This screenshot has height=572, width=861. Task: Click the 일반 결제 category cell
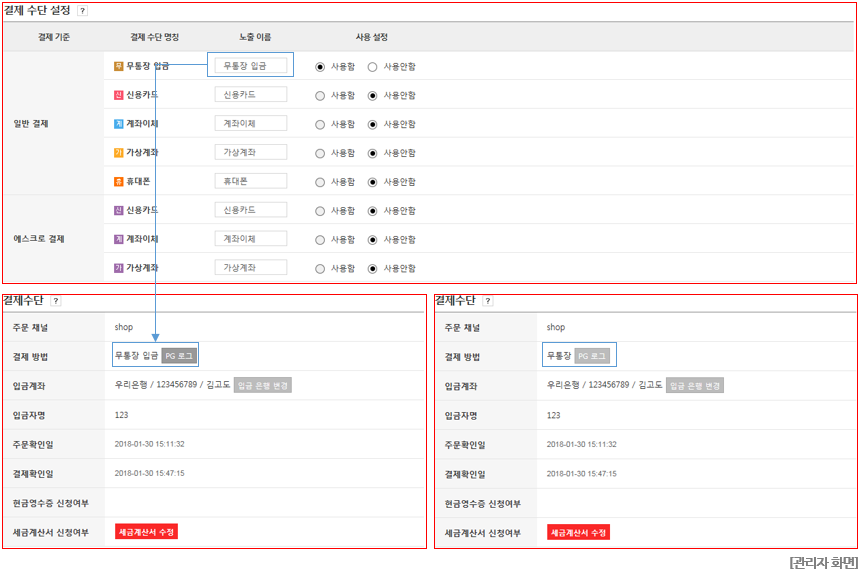(x=53, y=124)
